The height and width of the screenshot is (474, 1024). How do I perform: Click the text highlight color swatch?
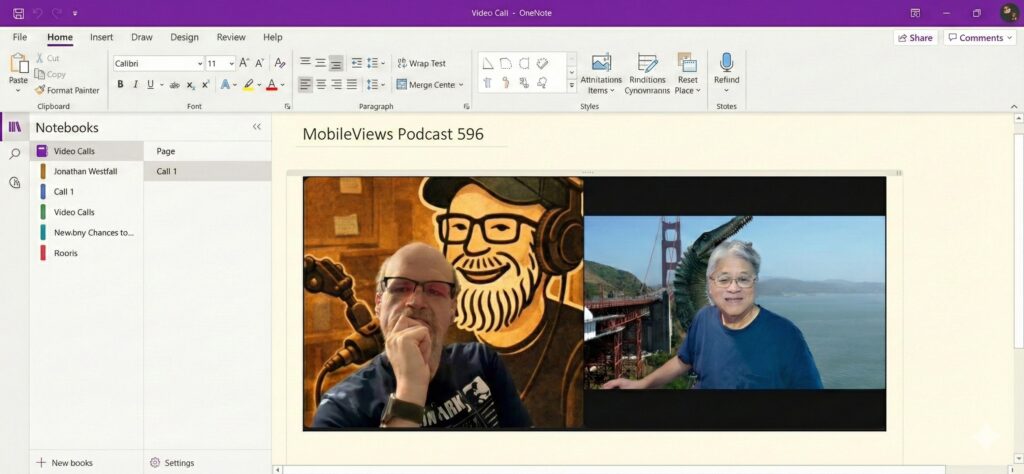[247, 85]
